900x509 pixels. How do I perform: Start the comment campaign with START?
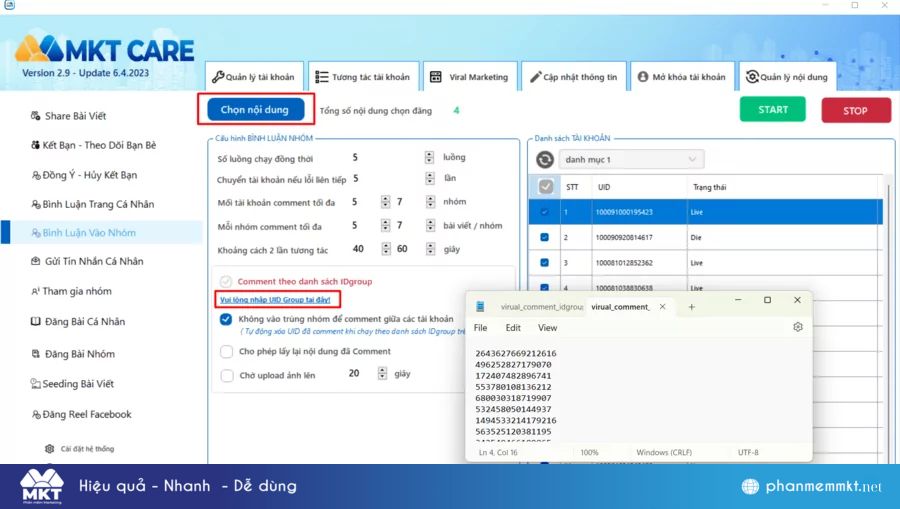point(773,109)
